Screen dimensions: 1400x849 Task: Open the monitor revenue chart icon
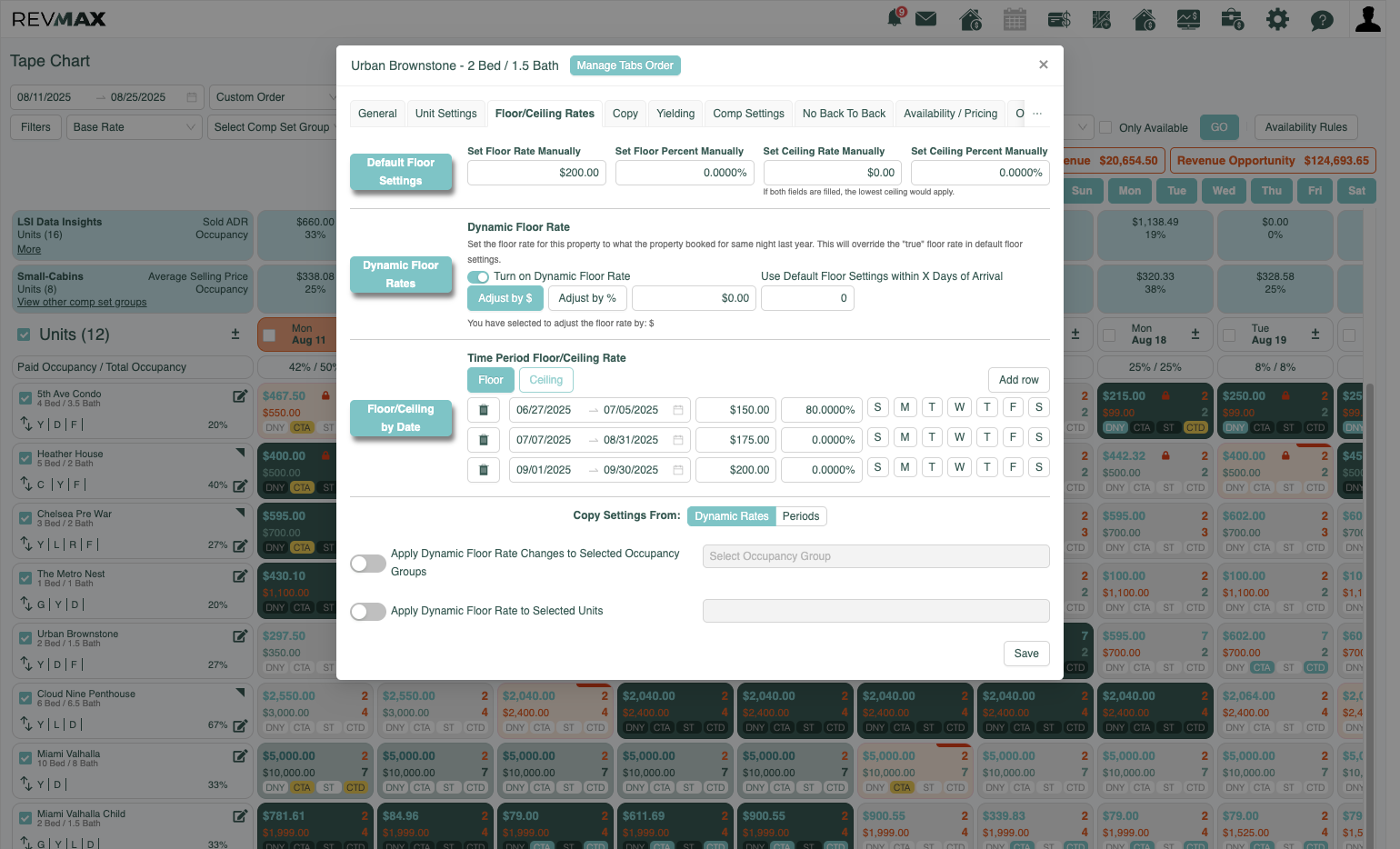click(x=1188, y=19)
